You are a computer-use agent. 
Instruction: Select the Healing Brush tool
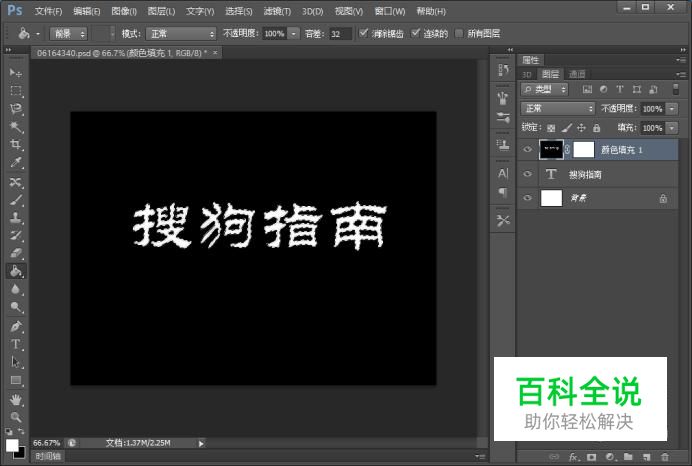[16, 182]
